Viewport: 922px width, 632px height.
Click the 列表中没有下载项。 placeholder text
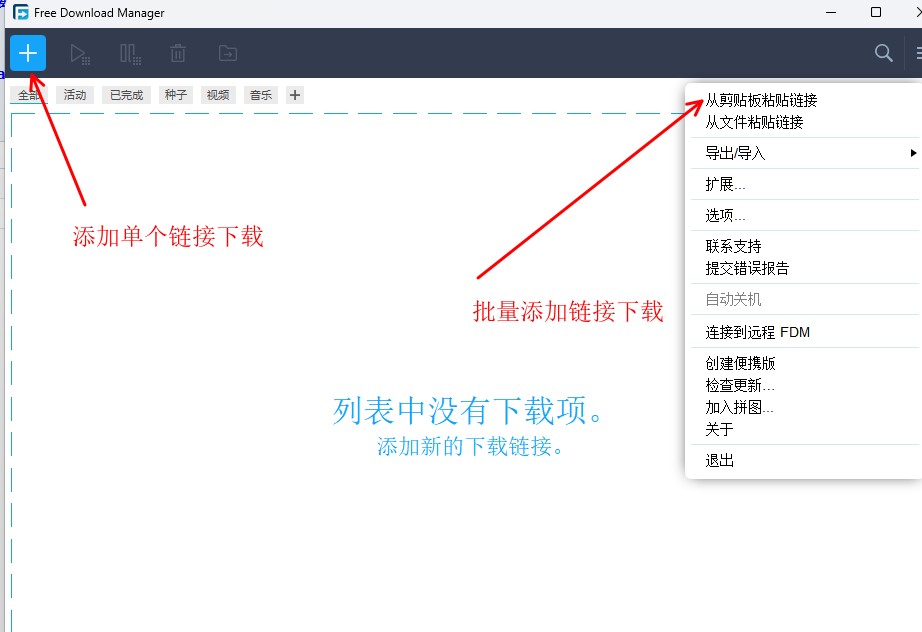point(468,410)
